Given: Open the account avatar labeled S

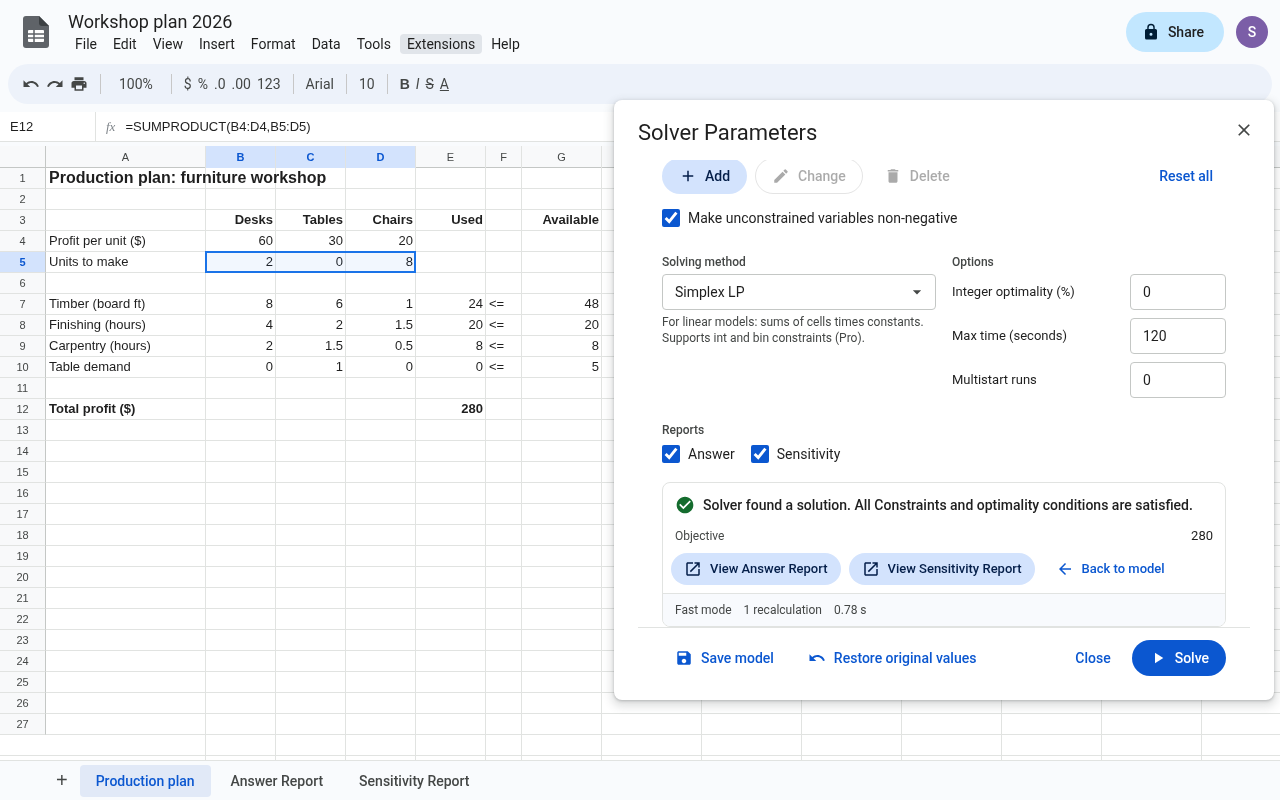Looking at the screenshot, I should click(1252, 32).
